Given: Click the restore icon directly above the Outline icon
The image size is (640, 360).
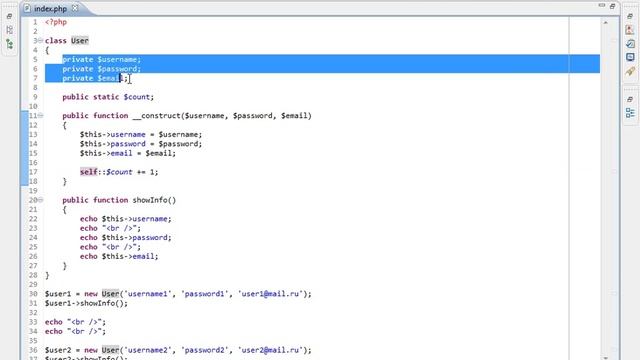Looking at the screenshot, I should (x=630, y=99).
